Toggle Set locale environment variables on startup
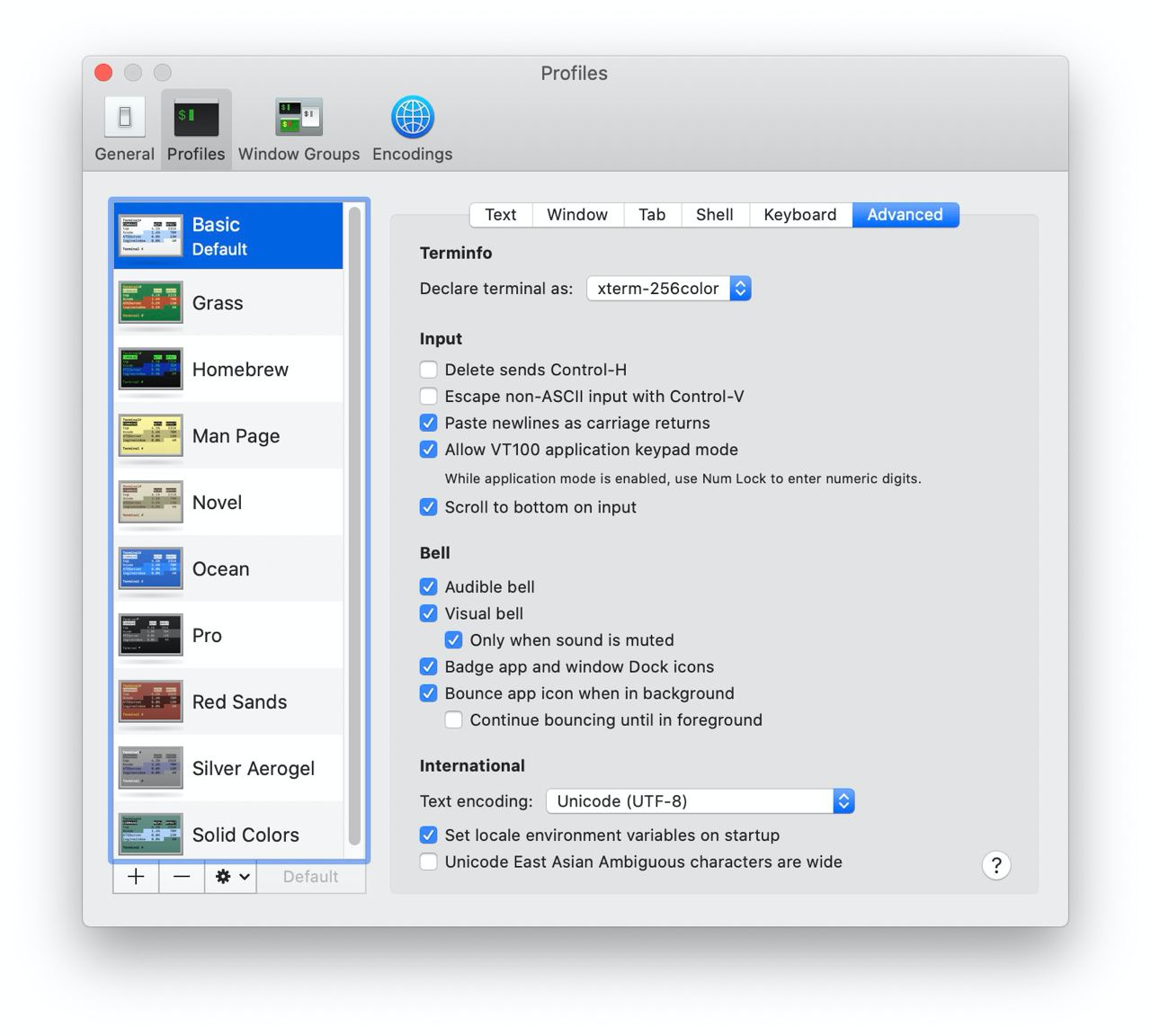The image size is (1151, 1036). (x=429, y=835)
